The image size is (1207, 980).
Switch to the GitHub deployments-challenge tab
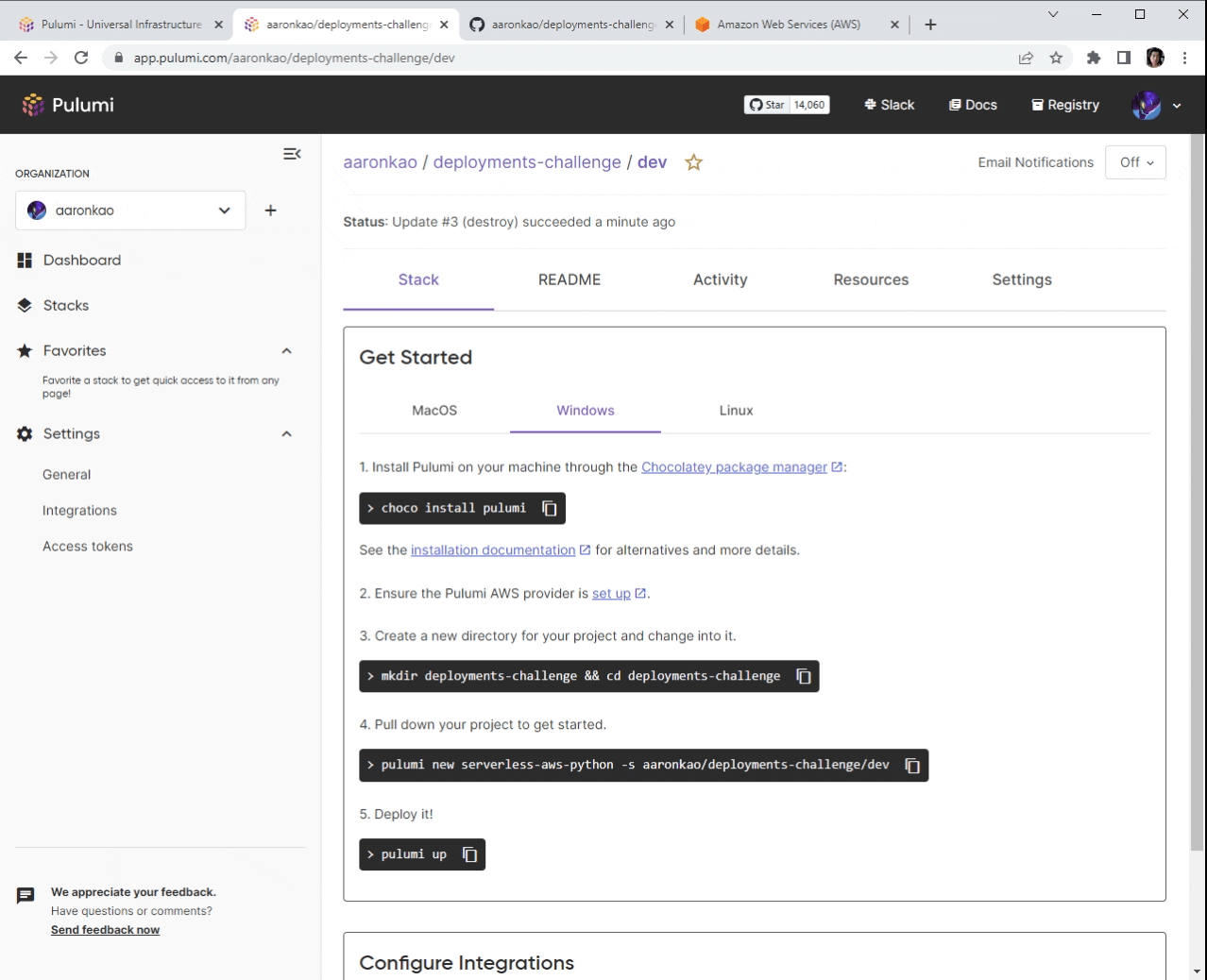(571, 25)
